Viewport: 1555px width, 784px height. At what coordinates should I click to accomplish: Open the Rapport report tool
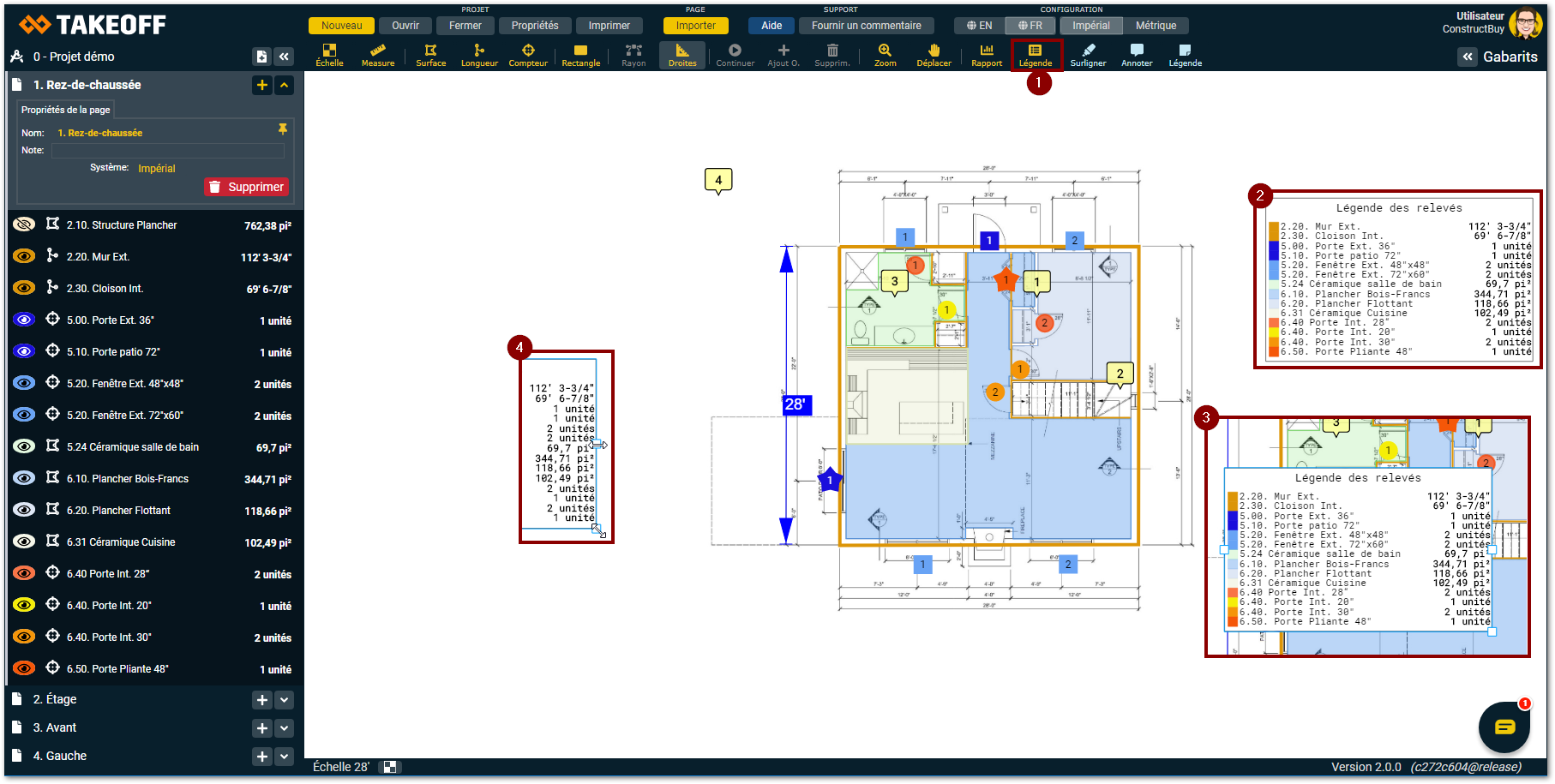coord(987,56)
